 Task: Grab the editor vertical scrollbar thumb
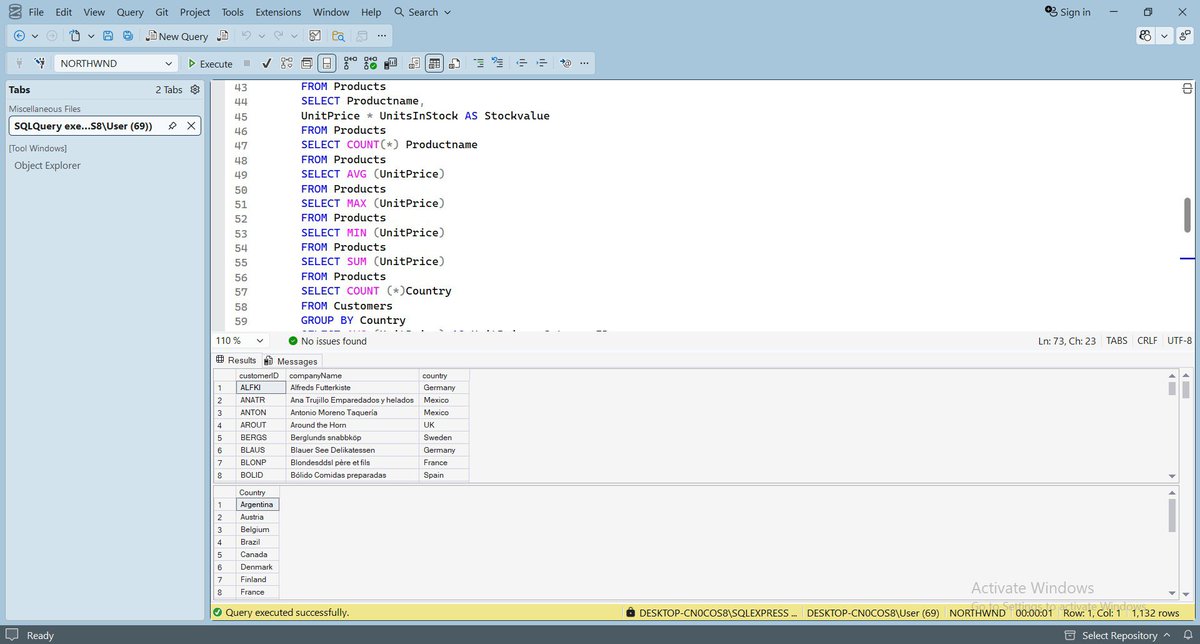pyautogui.click(x=1187, y=214)
